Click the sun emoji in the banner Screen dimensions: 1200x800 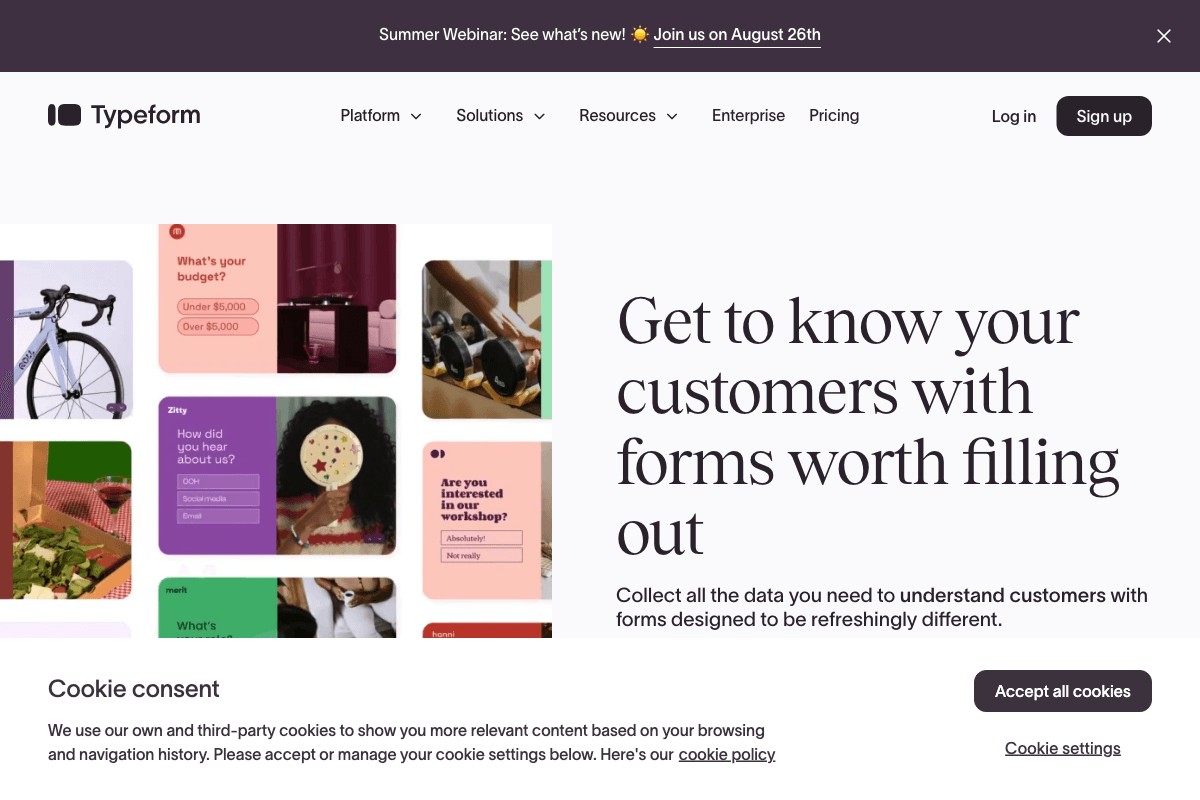click(x=641, y=34)
